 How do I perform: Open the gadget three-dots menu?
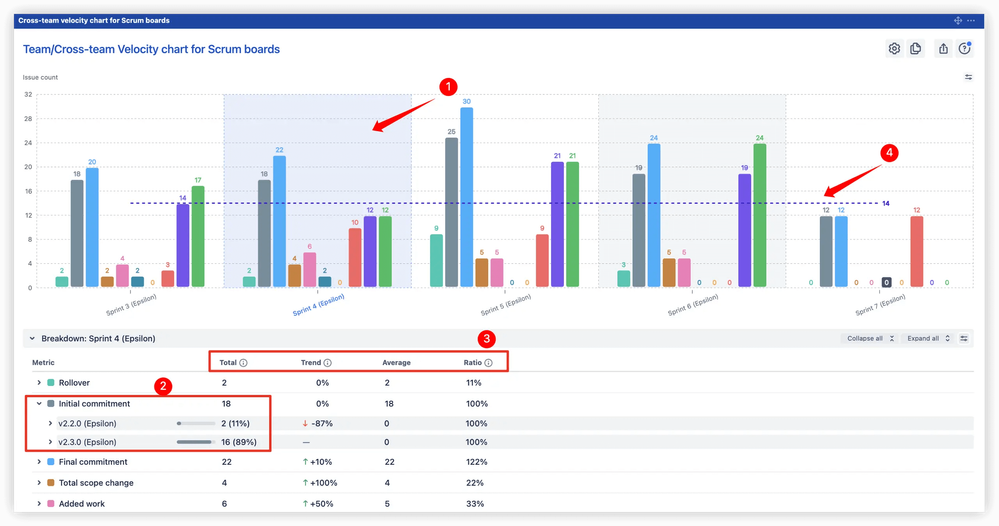coord(971,20)
